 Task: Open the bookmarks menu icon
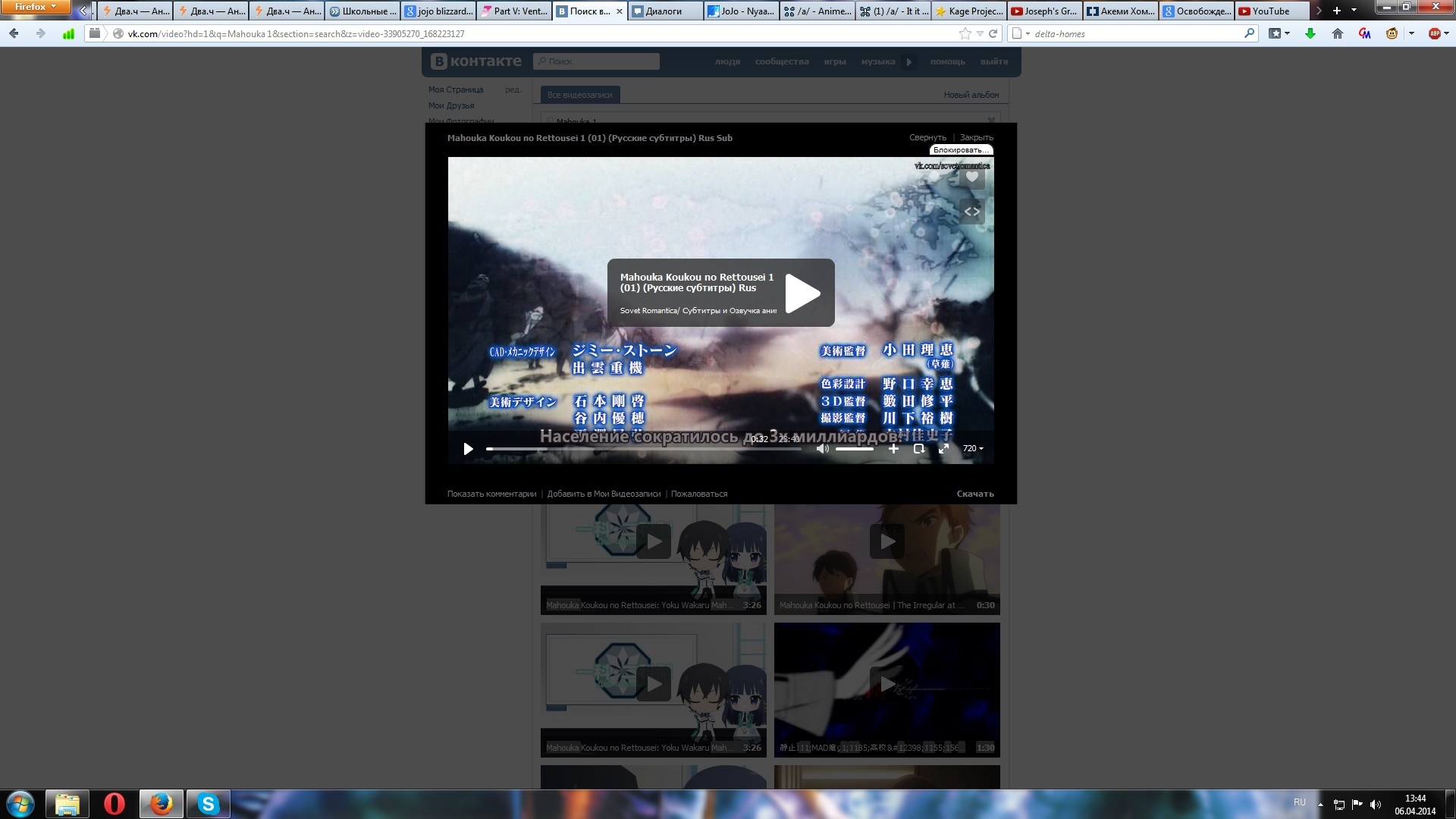click(1279, 33)
